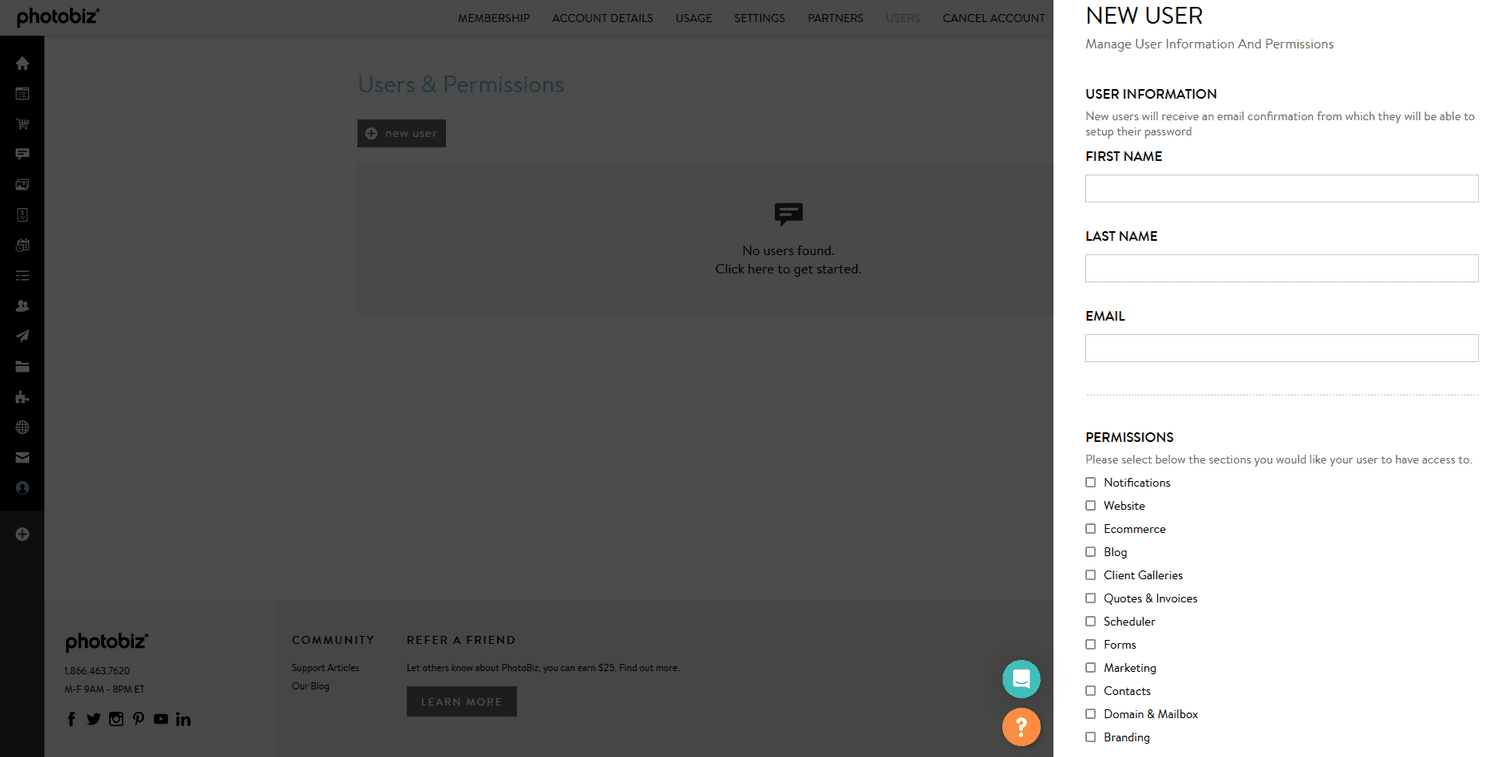1500x757 pixels.
Task: Open the Domain globe icon
Action: 22,427
